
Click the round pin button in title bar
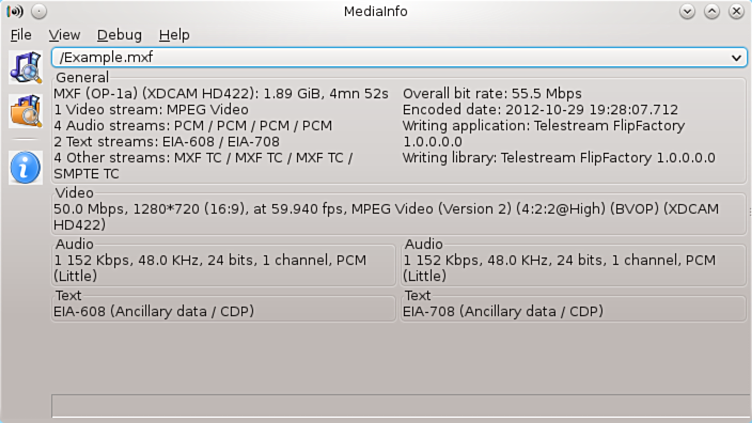click(x=38, y=12)
